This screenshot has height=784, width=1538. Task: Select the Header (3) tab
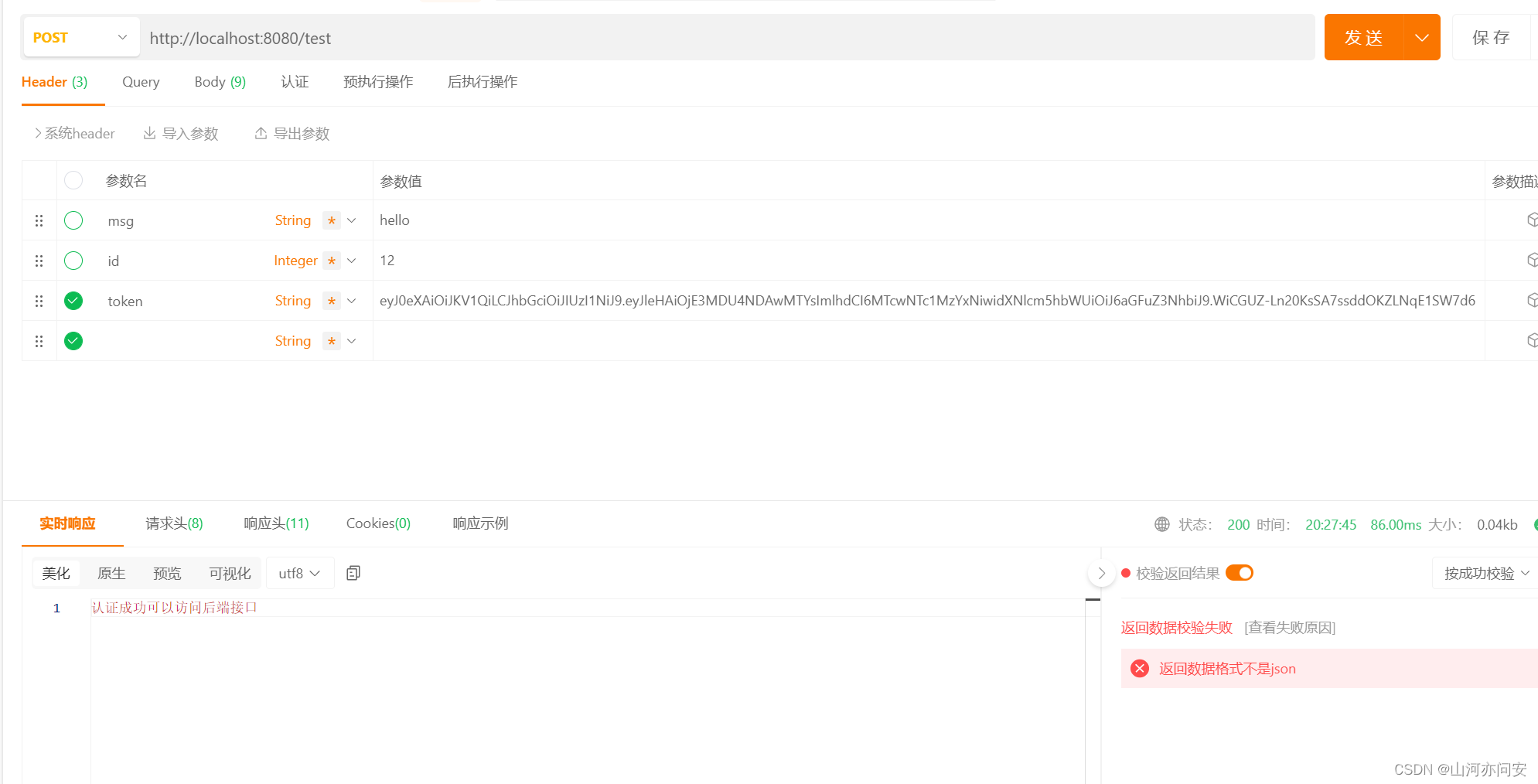pyautogui.click(x=54, y=82)
